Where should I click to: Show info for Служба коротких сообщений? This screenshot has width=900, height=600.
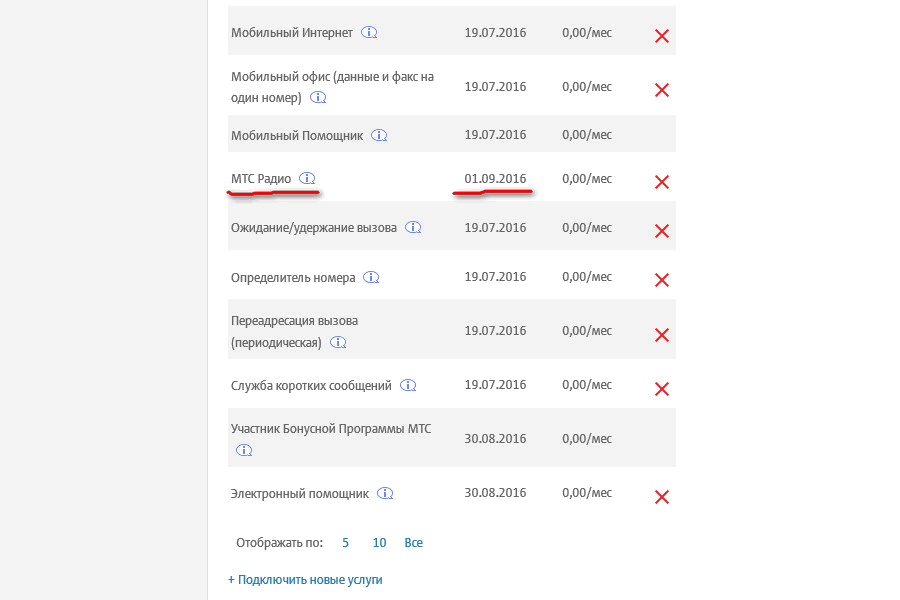409,385
